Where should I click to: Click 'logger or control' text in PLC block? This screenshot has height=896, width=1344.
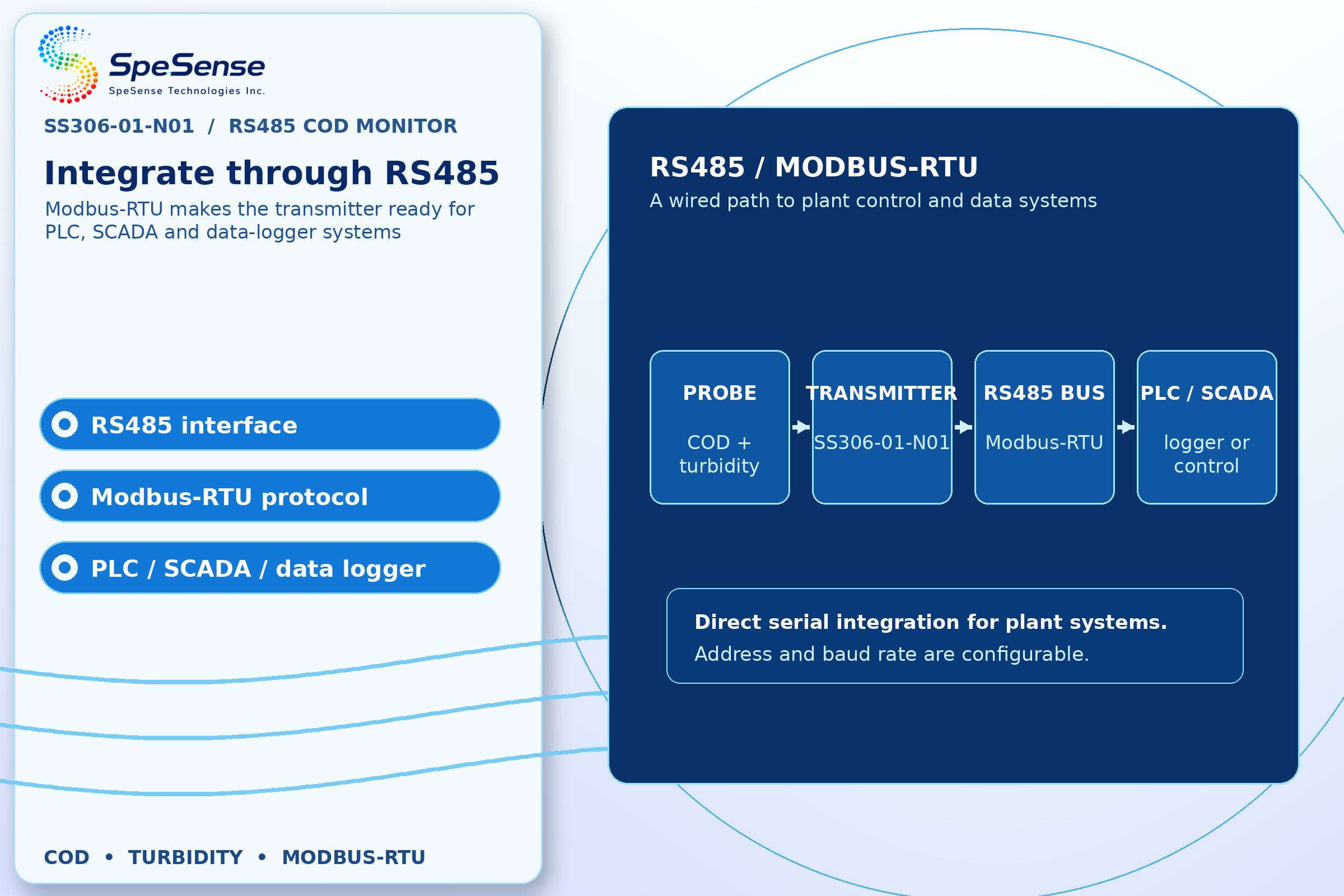coord(1207,454)
